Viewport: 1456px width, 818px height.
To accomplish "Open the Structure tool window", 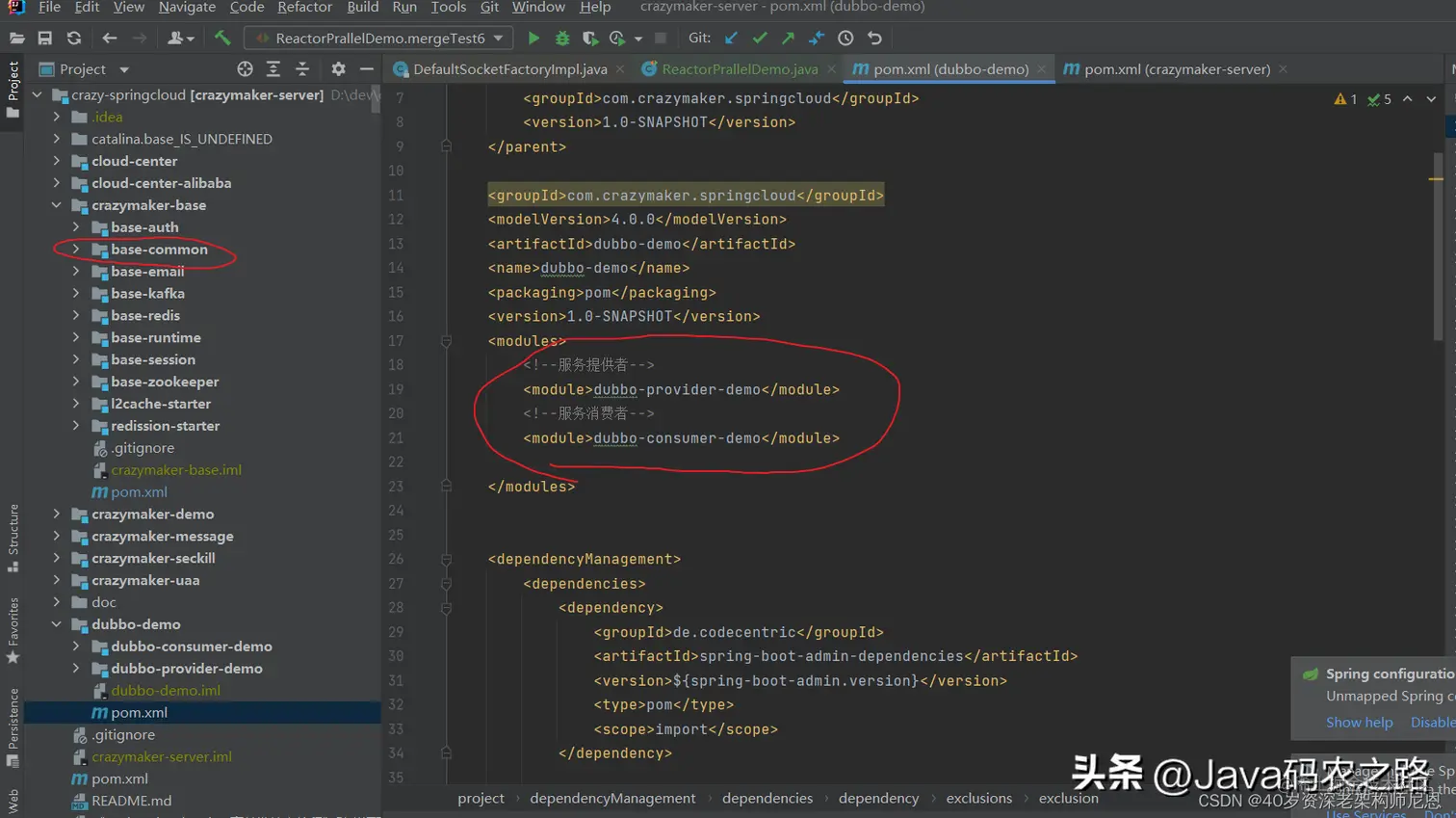I will (13, 538).
